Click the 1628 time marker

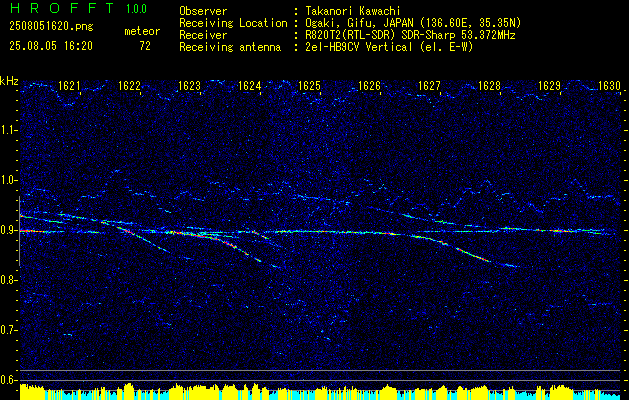[489, 86]
